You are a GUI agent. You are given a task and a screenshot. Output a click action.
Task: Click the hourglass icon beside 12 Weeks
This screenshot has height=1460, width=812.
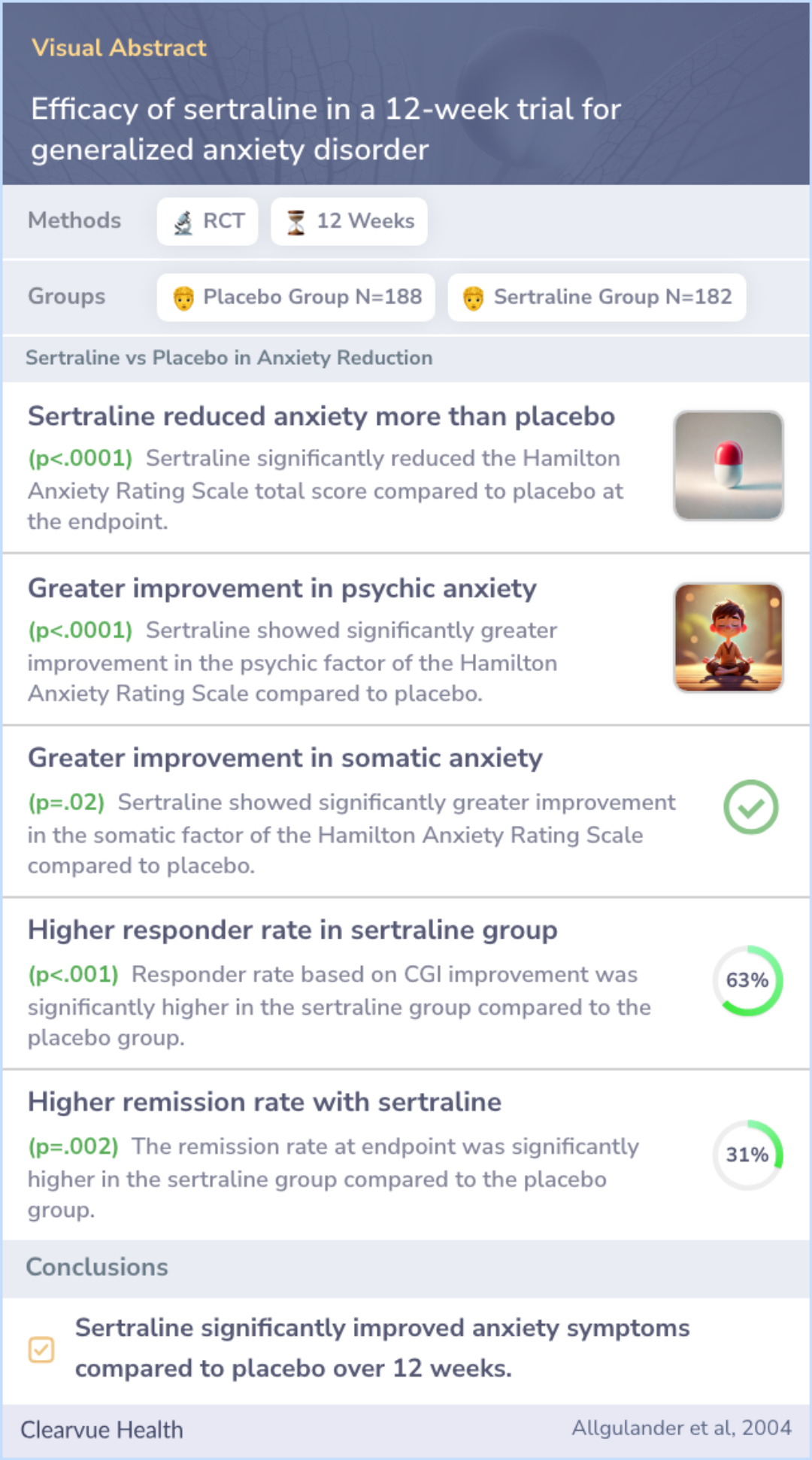296,222
